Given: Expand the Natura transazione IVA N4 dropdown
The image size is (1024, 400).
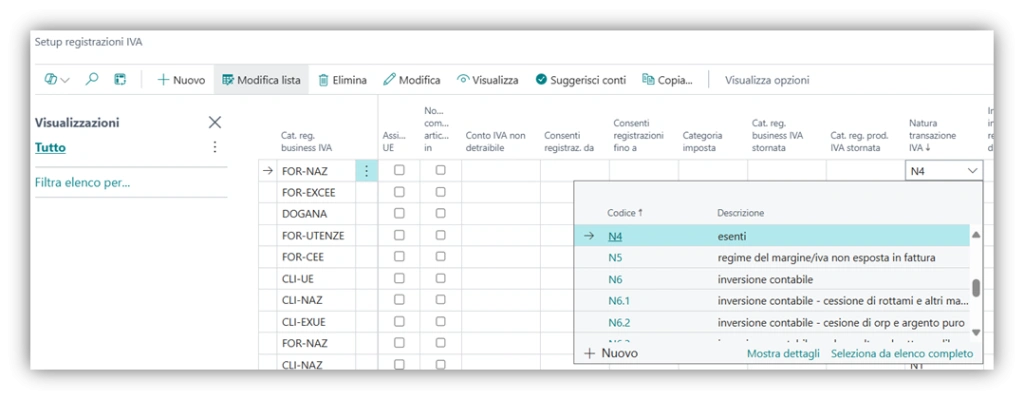Looking at the screenshot, I should coord(973,171).
